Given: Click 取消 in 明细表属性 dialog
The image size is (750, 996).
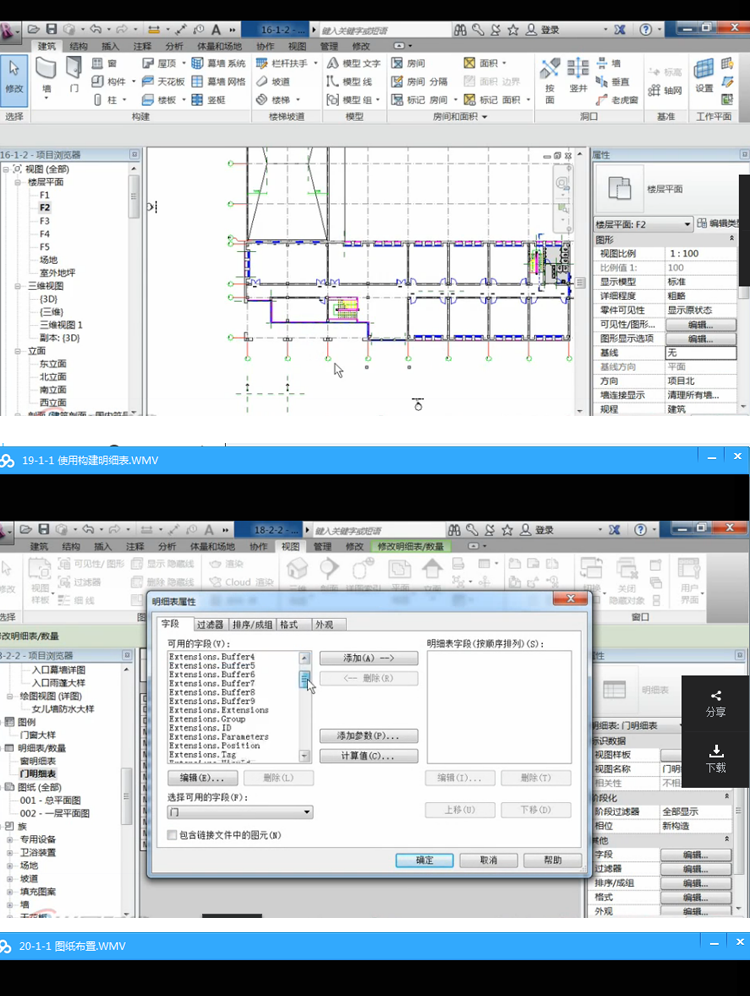Looking at the screenshot, I should point(488,860).
